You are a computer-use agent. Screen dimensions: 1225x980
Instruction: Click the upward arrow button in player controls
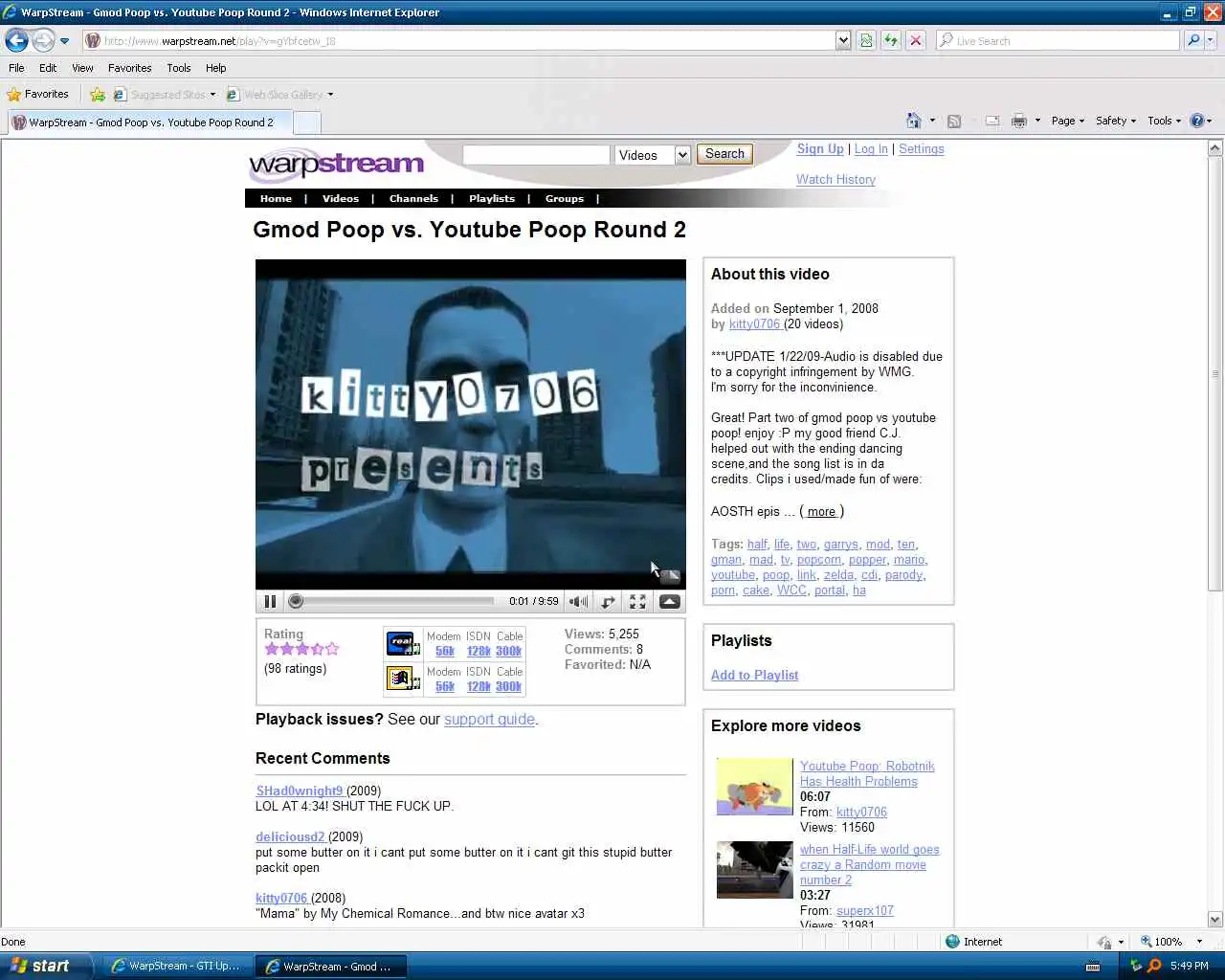click(670, 602)
